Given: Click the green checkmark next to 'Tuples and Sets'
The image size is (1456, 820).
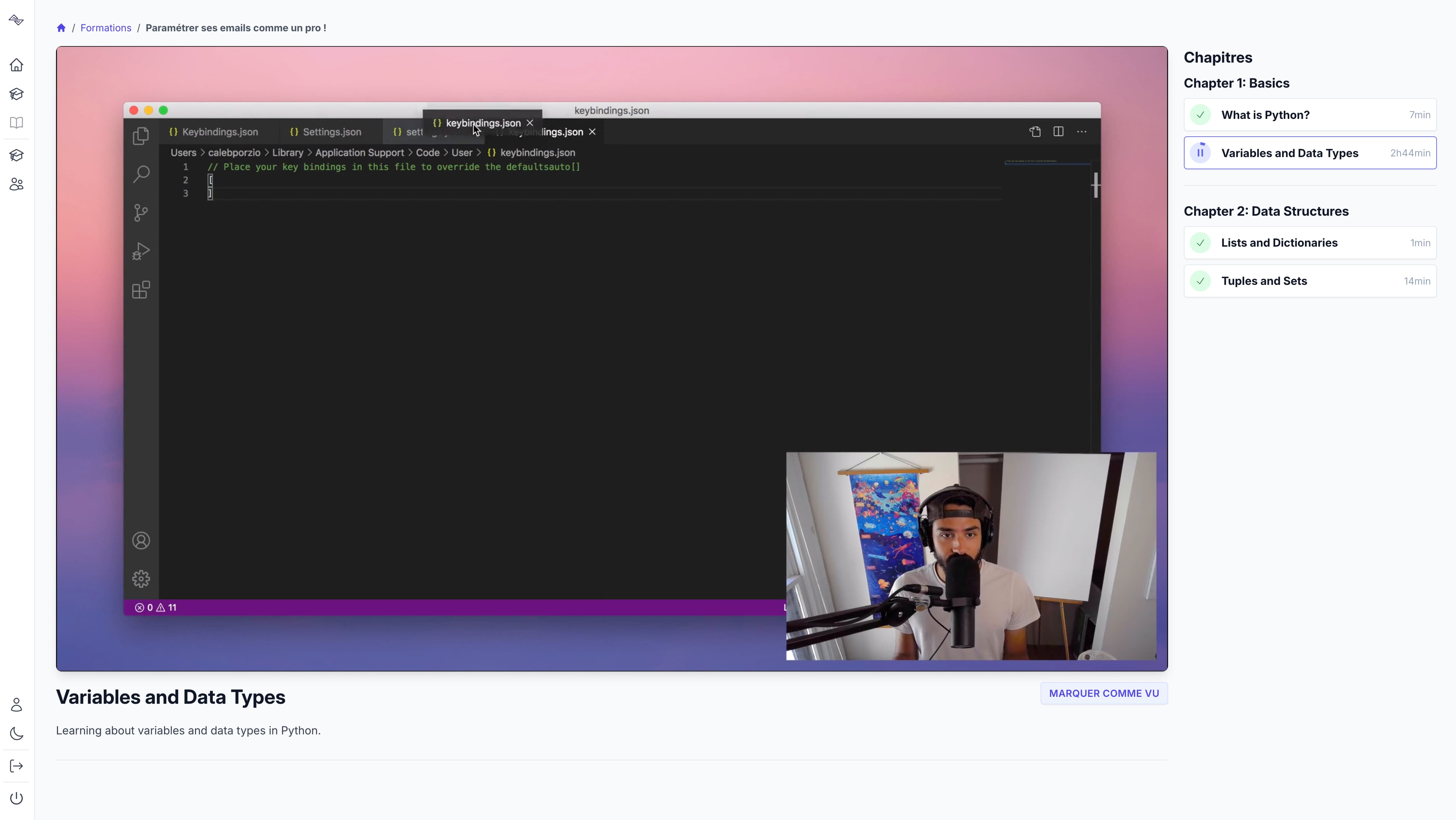Looking at the screenshot, I should (1200, 281).
